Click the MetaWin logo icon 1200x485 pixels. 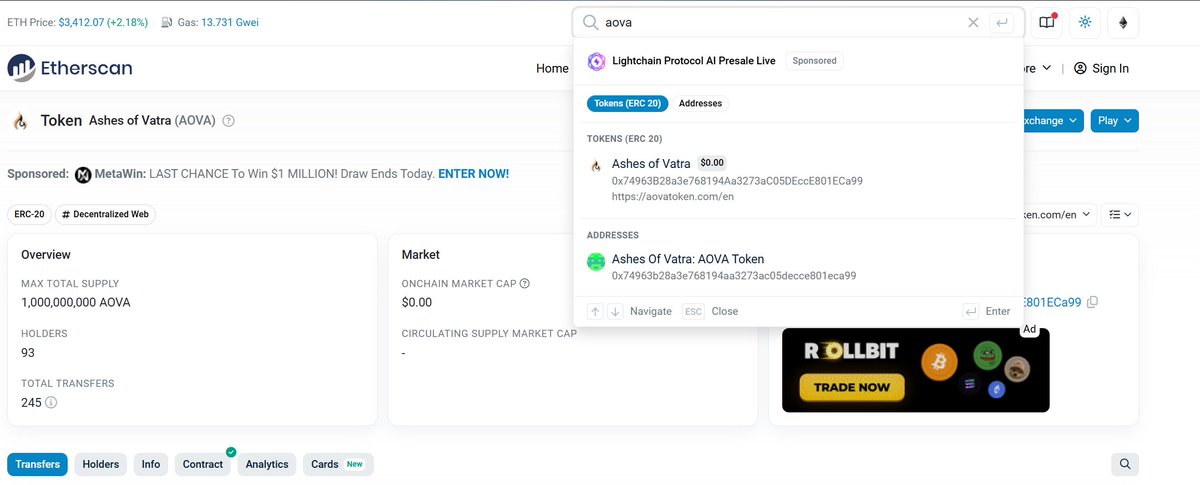coord(84,174)
